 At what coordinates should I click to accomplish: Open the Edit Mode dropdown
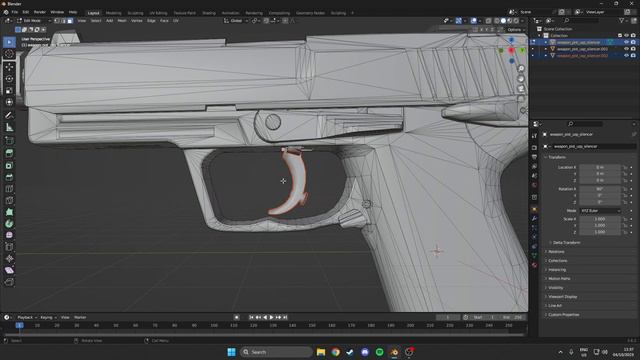[x=33, y=20]
